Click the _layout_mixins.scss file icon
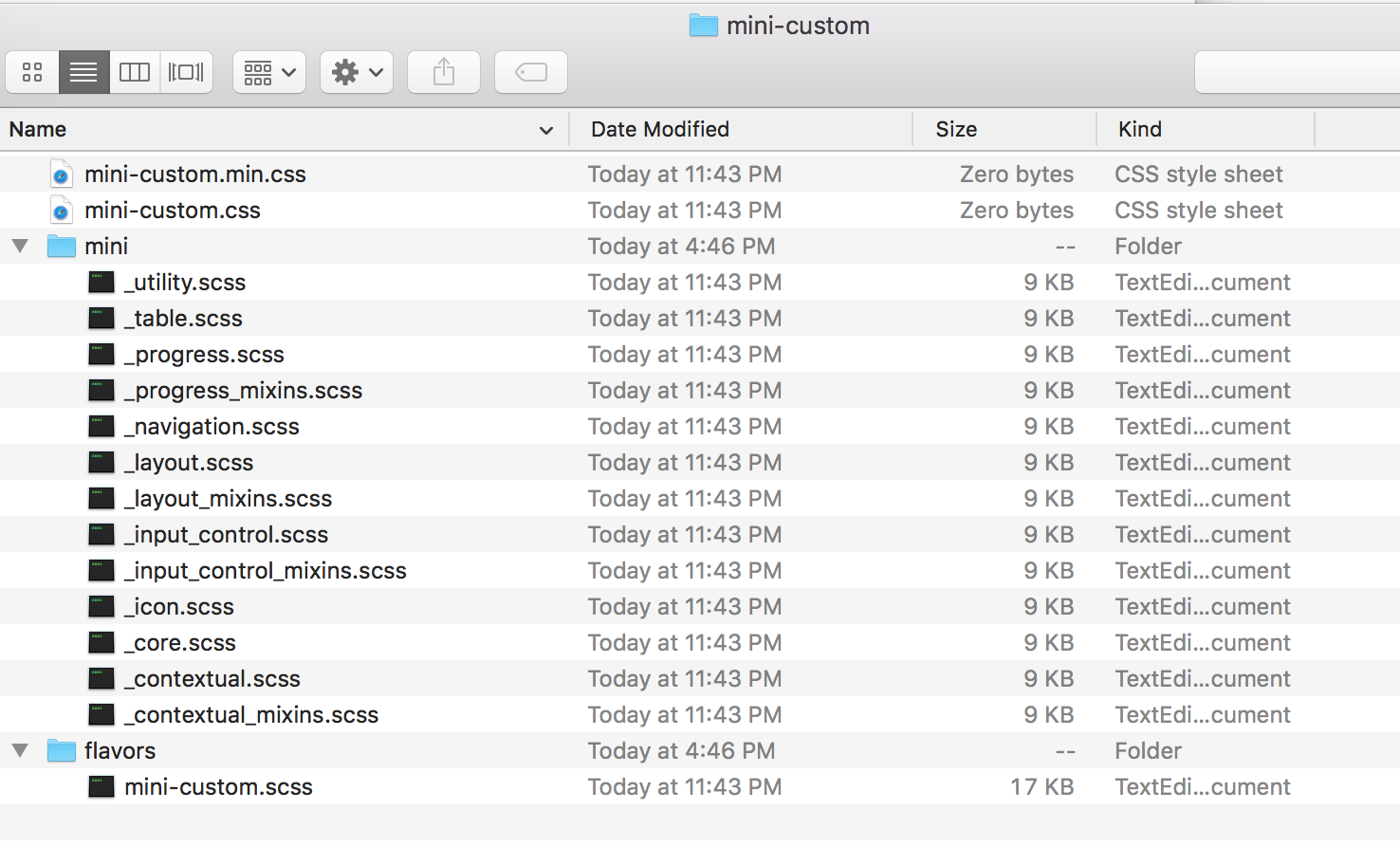The image size is (1400, 865). pos(101,499)
